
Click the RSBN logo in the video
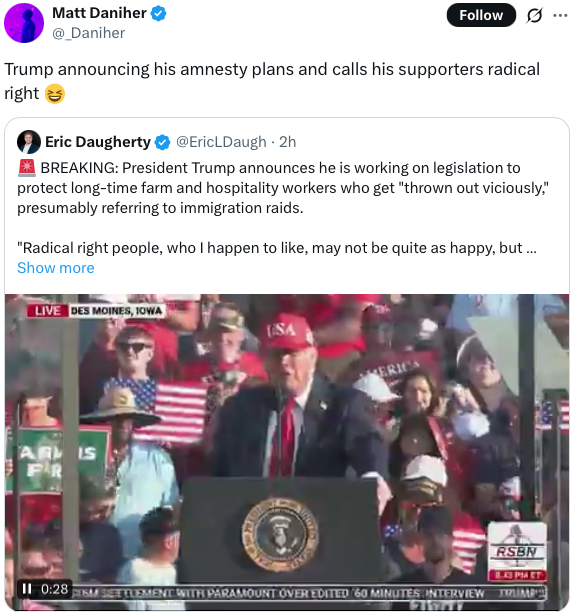tap(517, 552)
